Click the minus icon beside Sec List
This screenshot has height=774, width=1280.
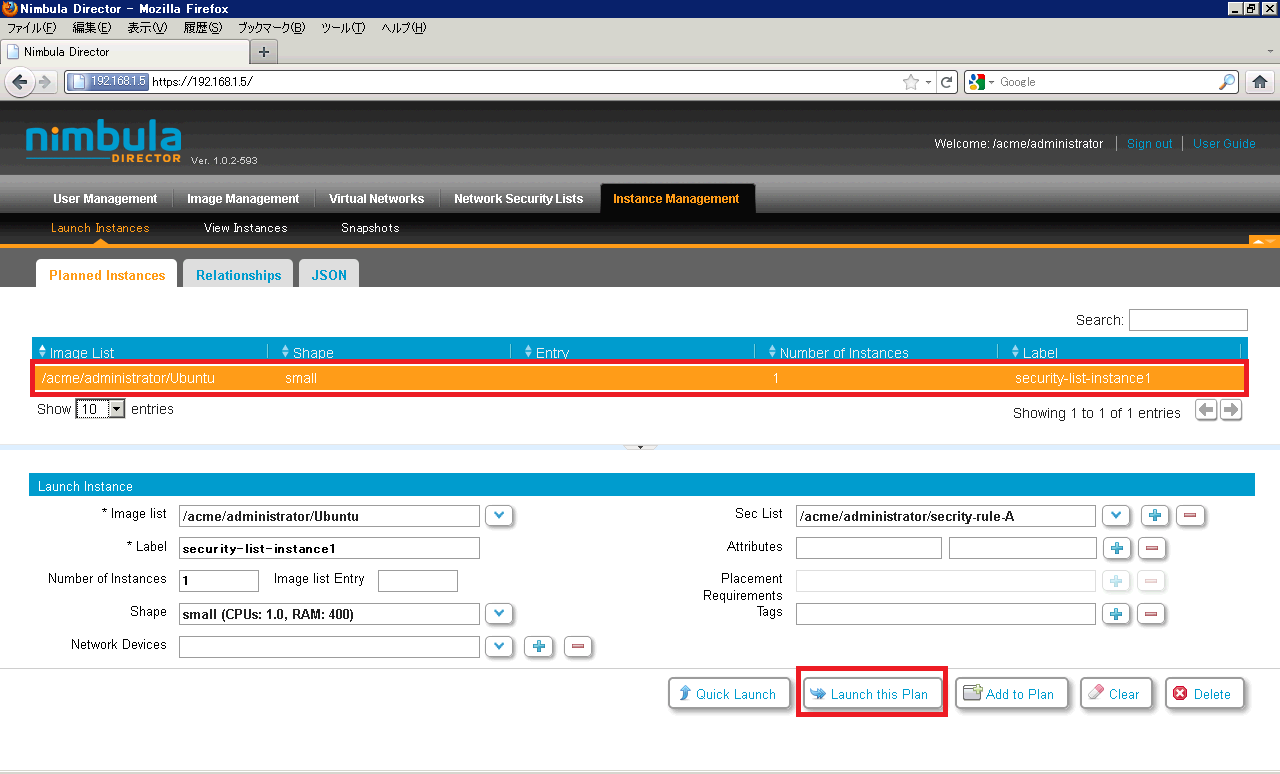coord(1190,516)
